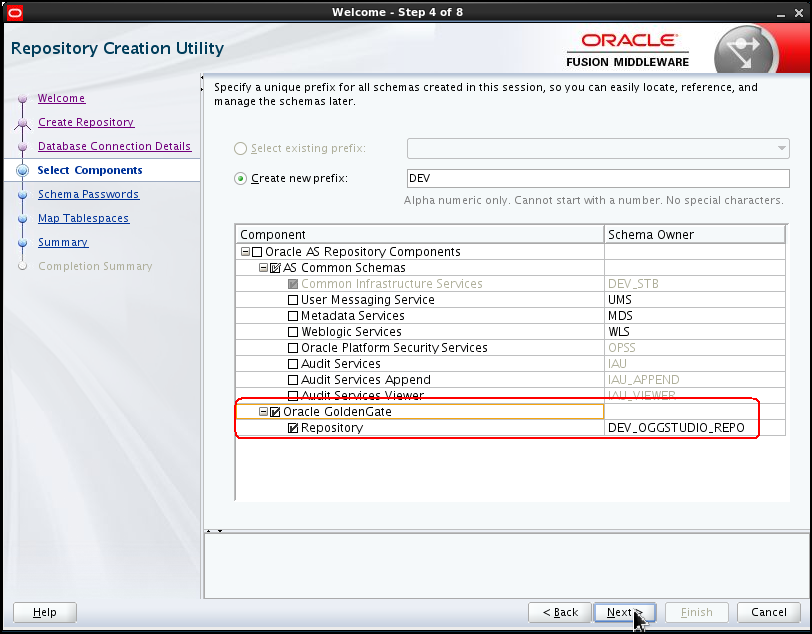Go back using the Back button
812x634 pixels.
point(559,612)
